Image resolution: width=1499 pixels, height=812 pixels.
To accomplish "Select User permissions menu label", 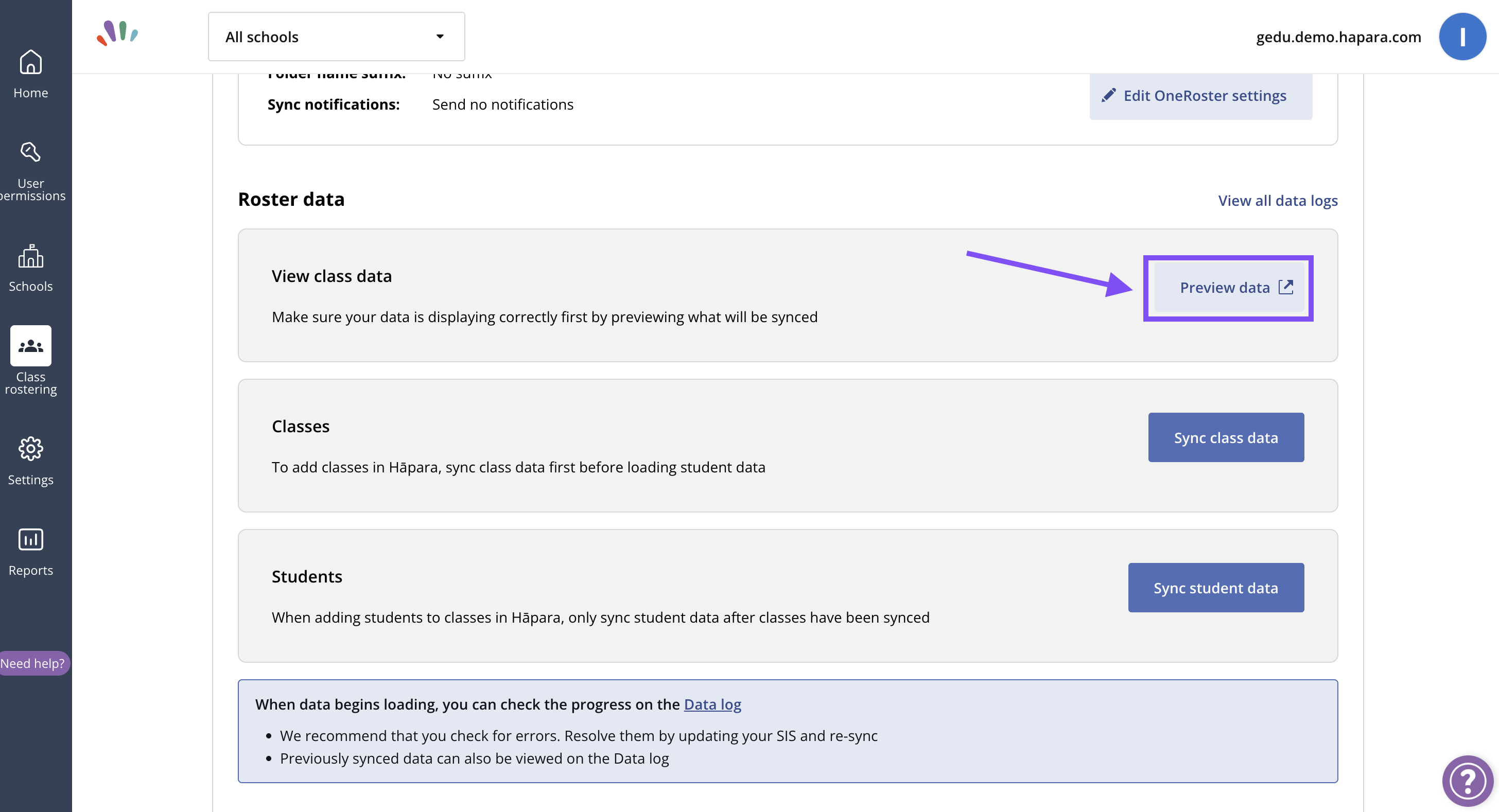I will 30,190.
